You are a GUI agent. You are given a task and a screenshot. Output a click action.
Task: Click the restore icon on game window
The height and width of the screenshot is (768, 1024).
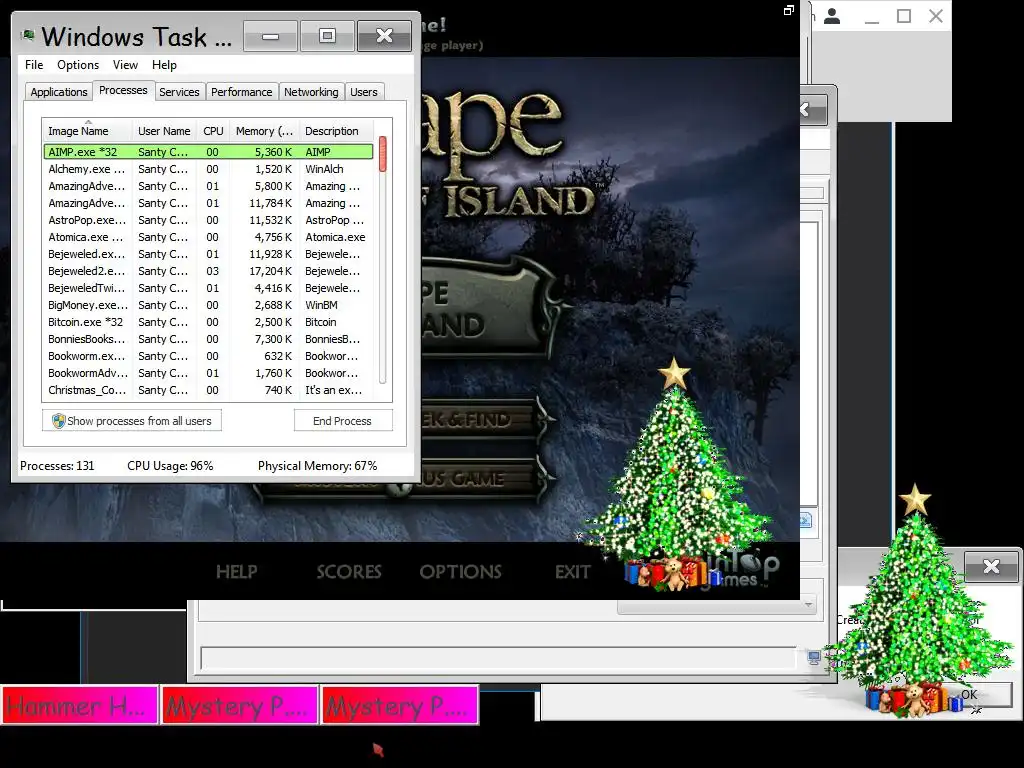coord(789,10)
